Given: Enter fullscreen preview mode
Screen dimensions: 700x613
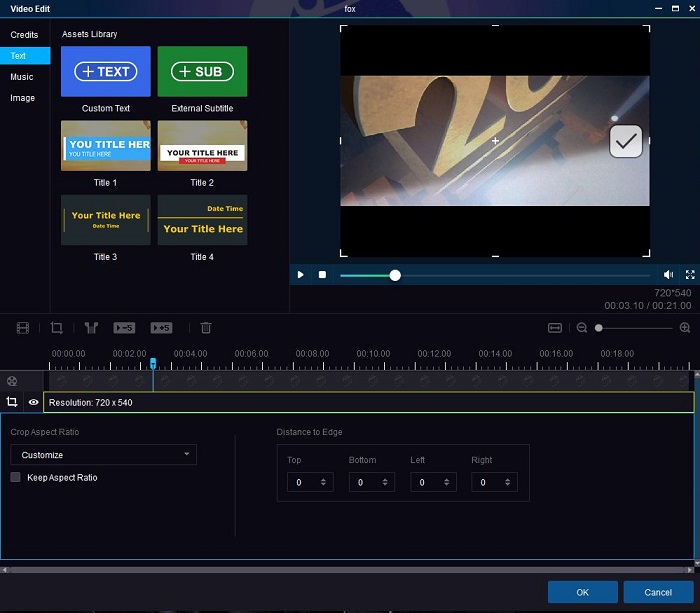Looking at the screenshot, I should (x=690, y=275).
